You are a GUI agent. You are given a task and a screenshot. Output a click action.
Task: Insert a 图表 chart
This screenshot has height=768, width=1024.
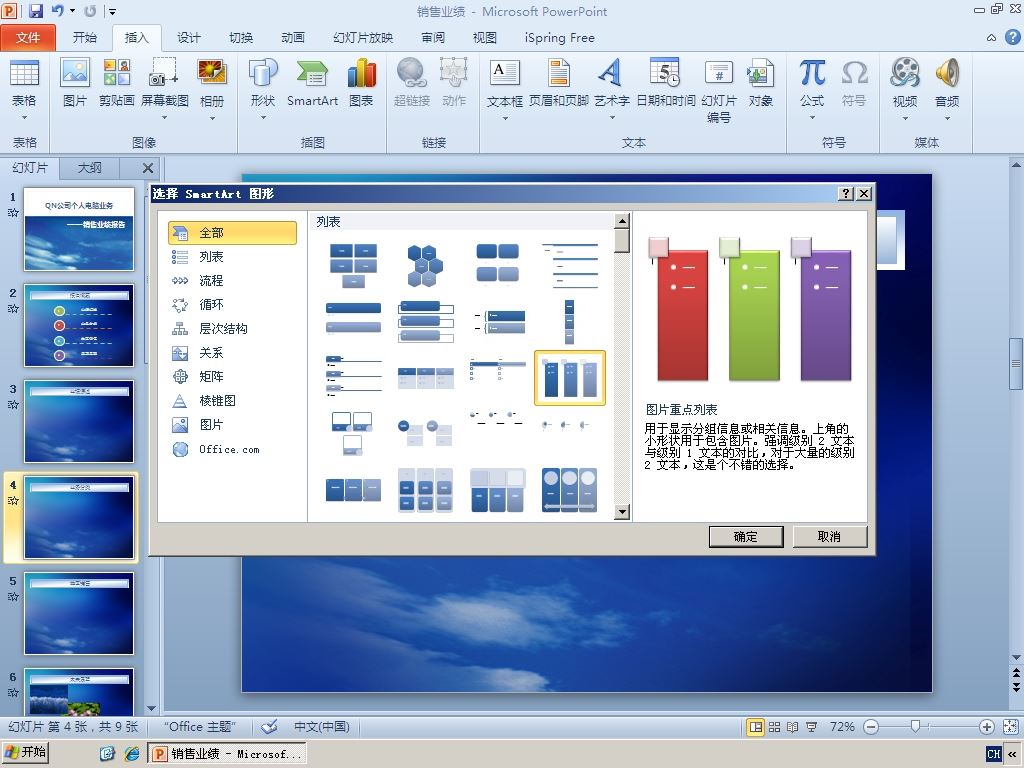[x=361, y=83]
